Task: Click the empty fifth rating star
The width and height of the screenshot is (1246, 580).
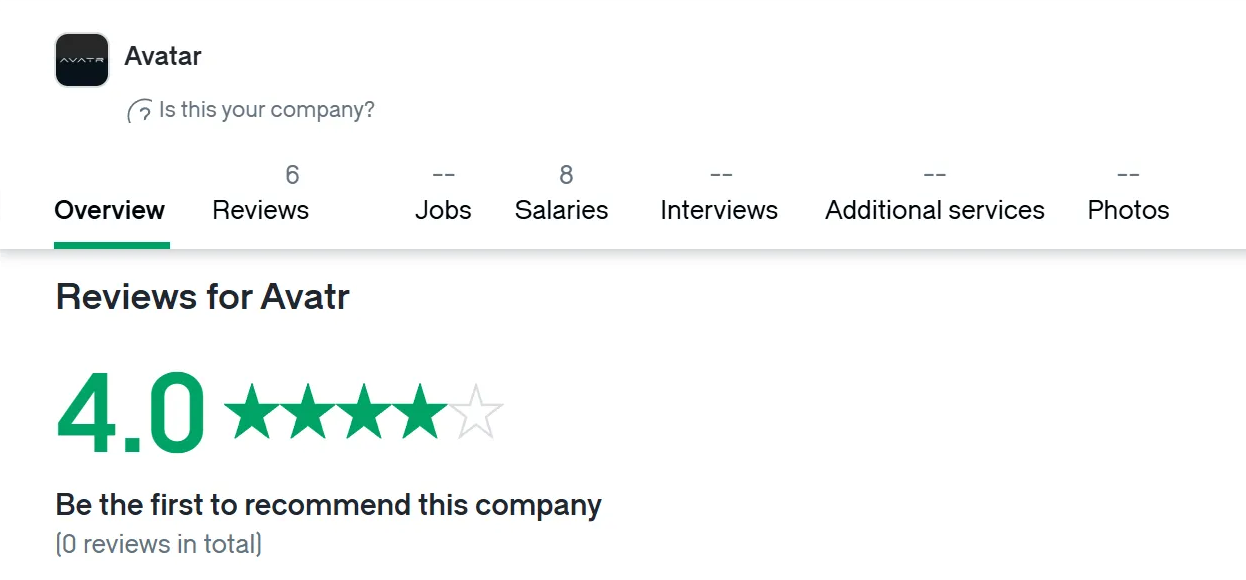Action: click(476, 411)
